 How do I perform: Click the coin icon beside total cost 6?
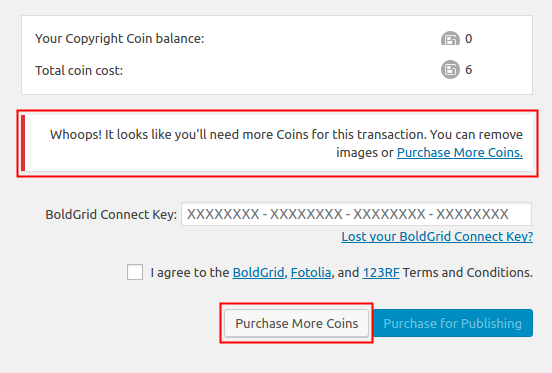(x=450, y=69)
